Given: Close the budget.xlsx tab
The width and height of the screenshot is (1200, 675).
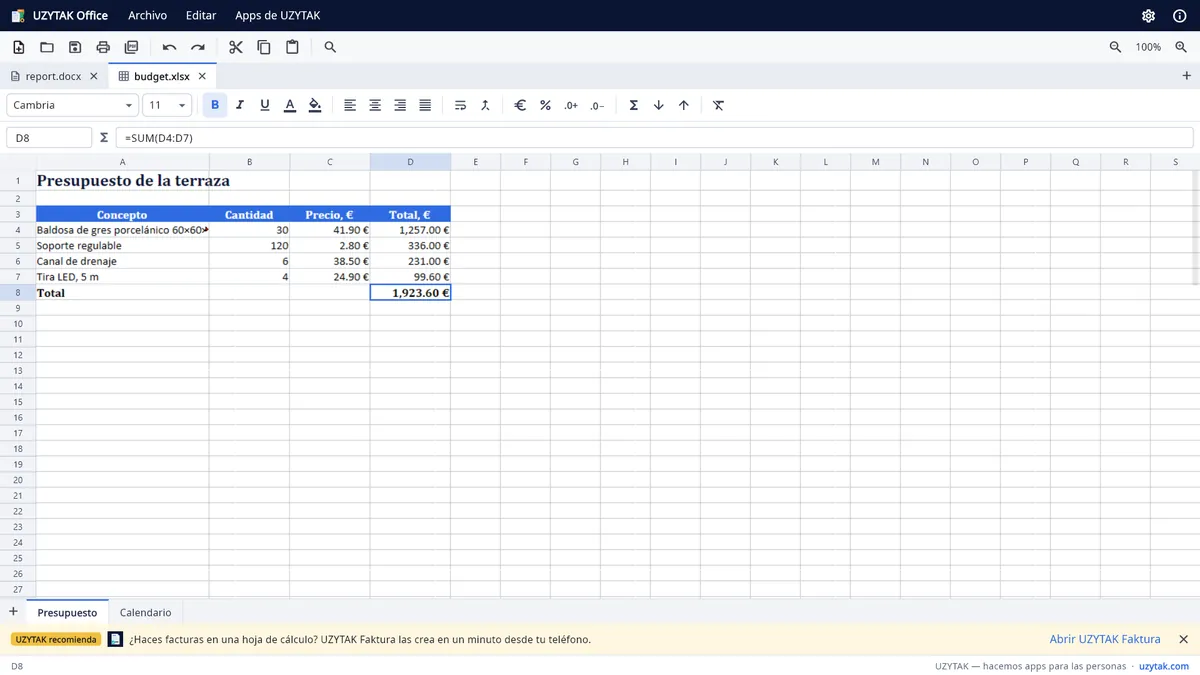Looking at the screenshot, I should coord(202,76).
